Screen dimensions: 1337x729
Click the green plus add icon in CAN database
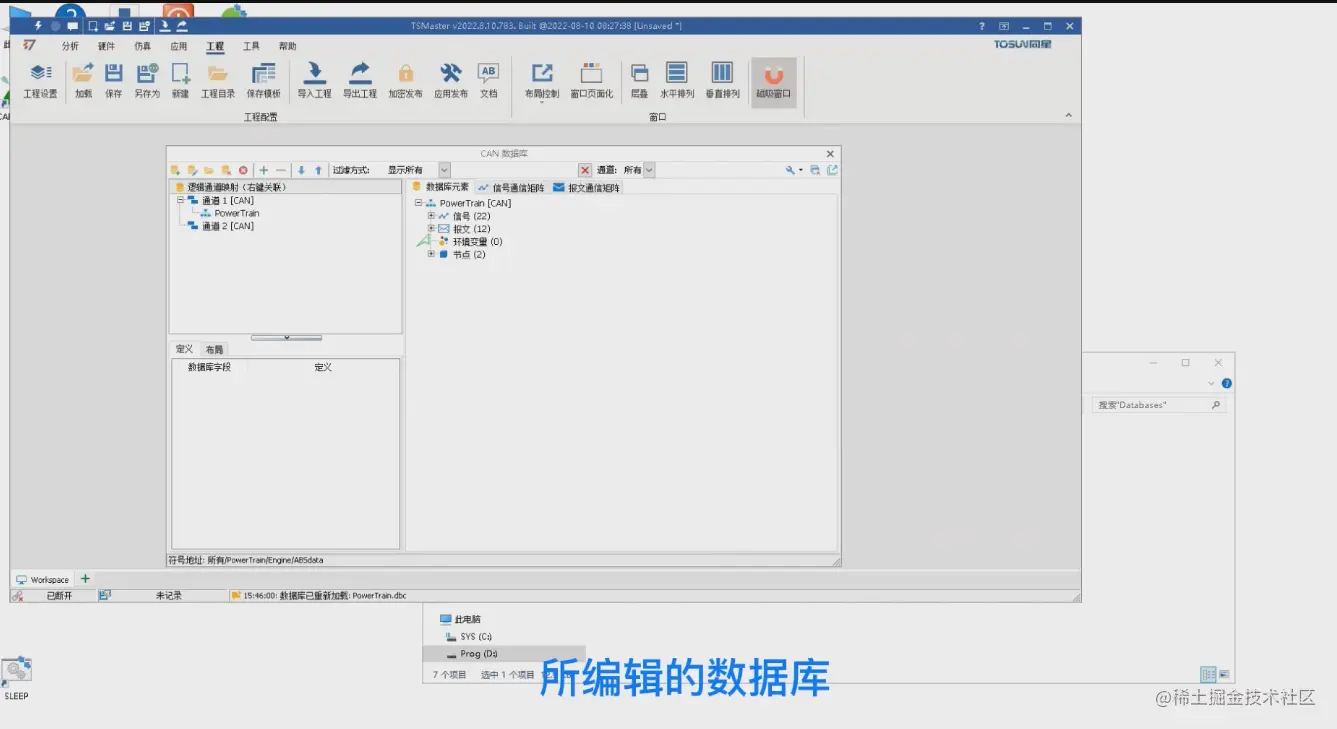[264, 170]
